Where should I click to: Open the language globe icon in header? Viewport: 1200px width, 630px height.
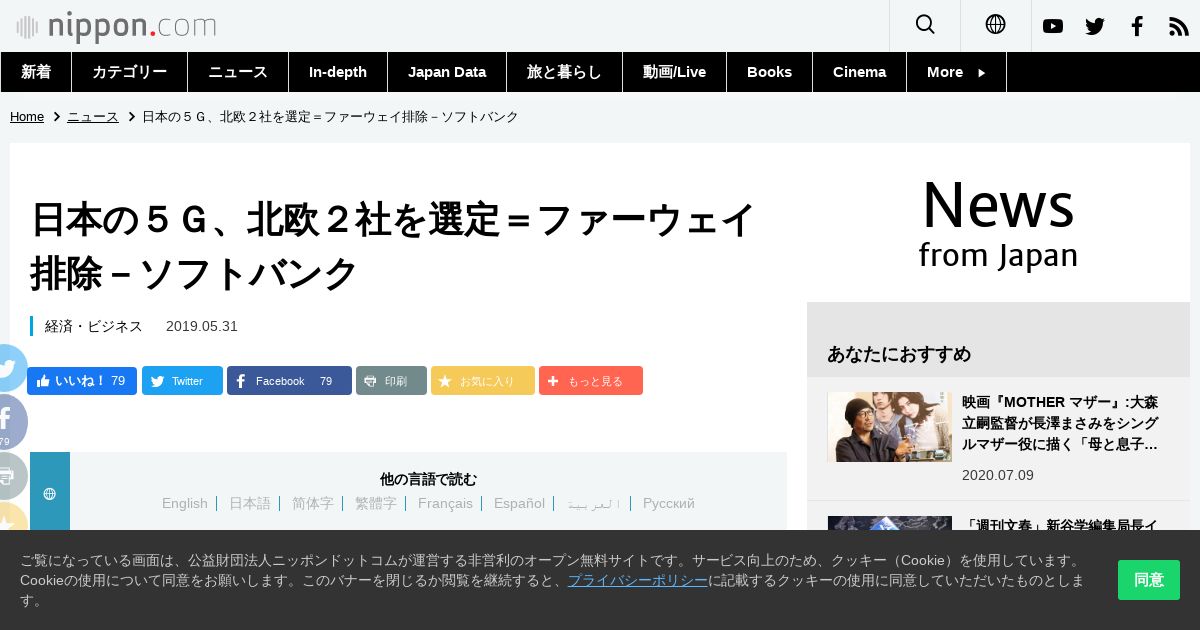tap(995, 25)
